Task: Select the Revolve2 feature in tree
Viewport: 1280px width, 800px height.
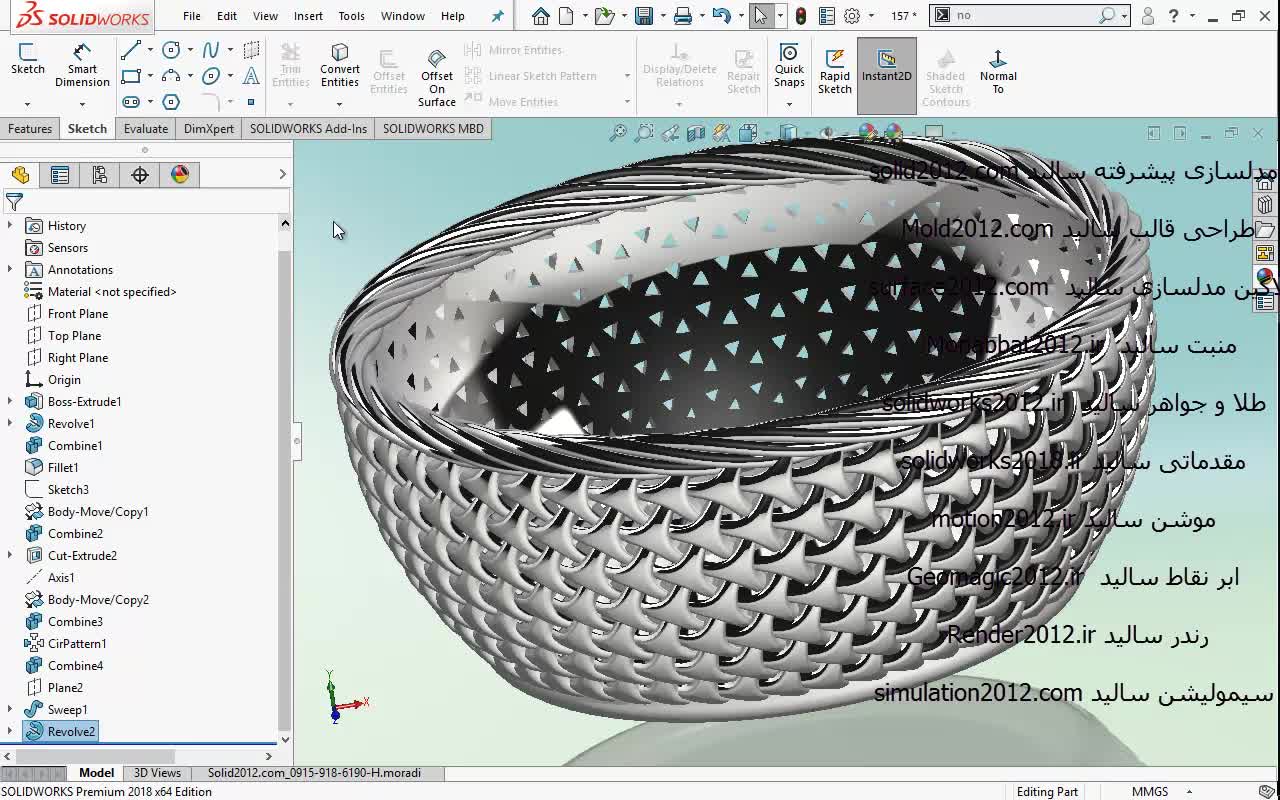Action: tap(60, 732)
